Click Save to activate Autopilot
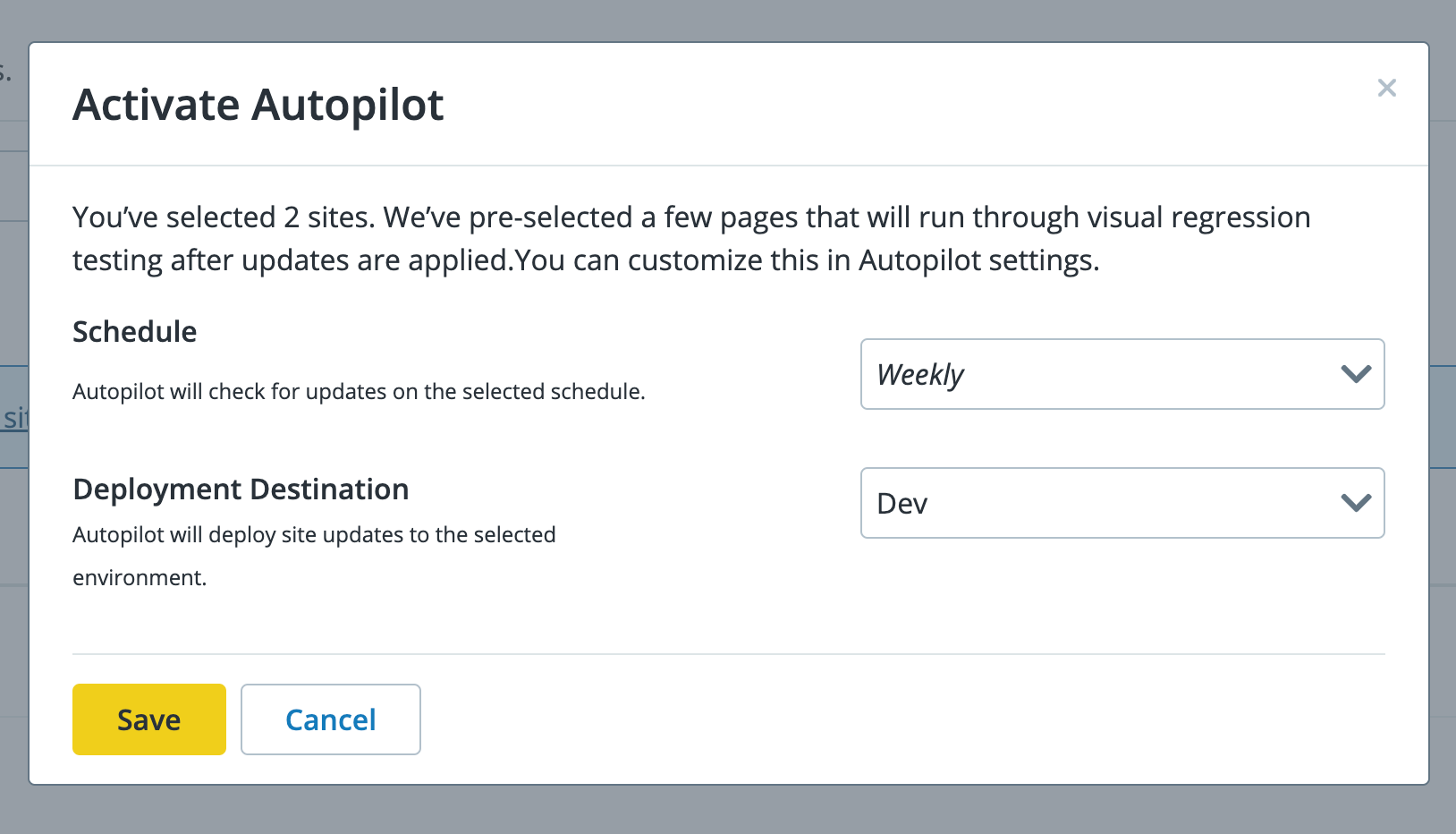1456x834 pixels. [148, 719]
